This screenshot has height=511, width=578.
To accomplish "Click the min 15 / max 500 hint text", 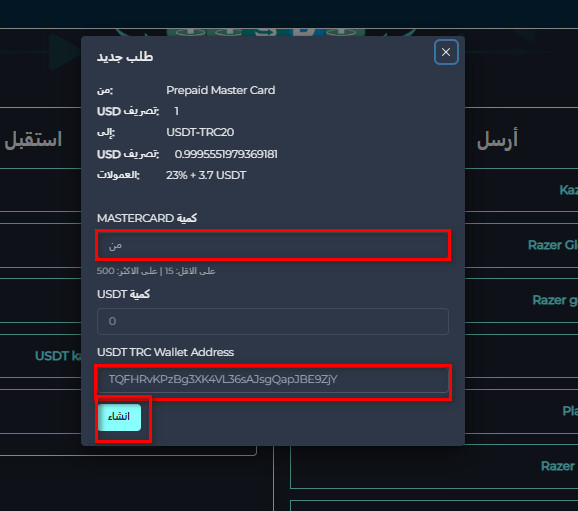I will pos(156,271).
